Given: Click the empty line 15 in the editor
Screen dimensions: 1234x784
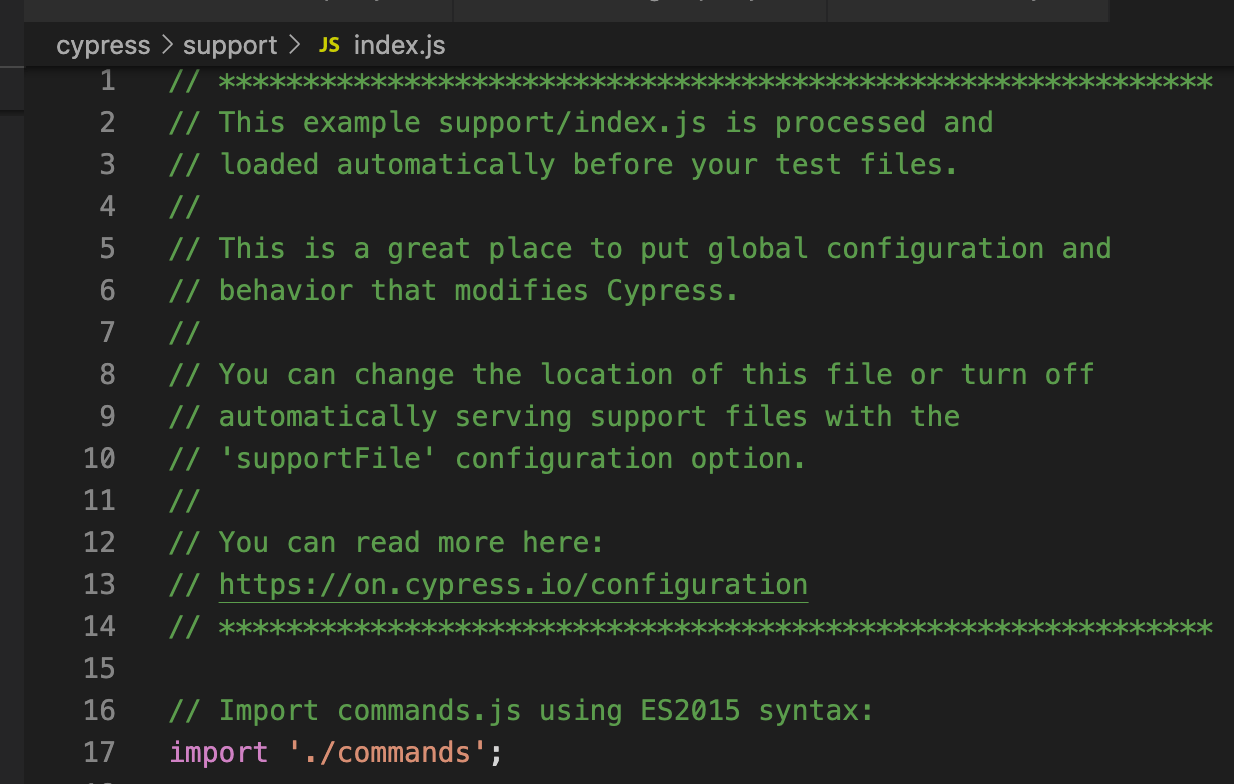Looking at the screenshot, I should (300, 668).
